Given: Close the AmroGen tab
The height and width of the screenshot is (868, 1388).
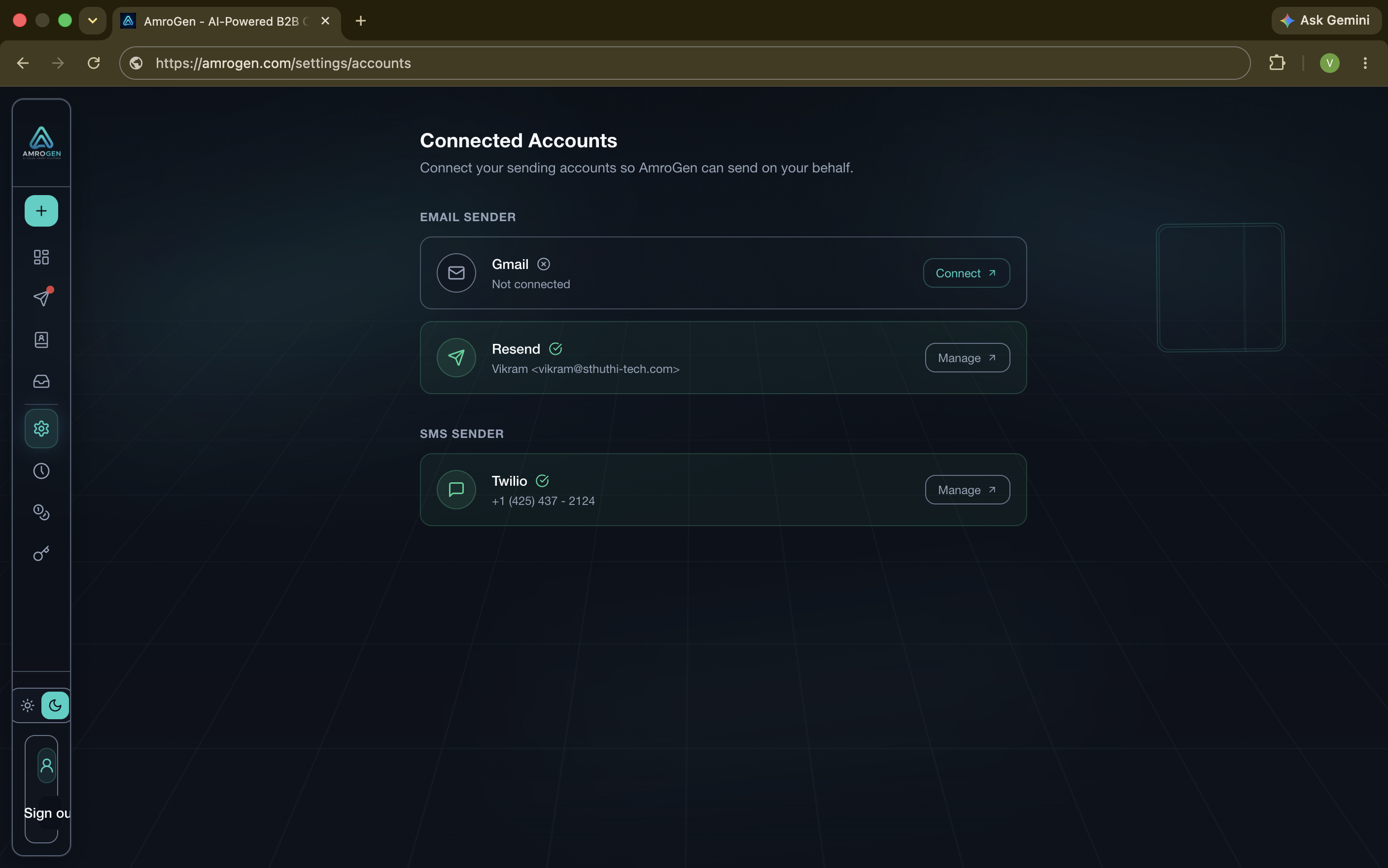Looking at the screenshot, I should [x=325, y=21].
